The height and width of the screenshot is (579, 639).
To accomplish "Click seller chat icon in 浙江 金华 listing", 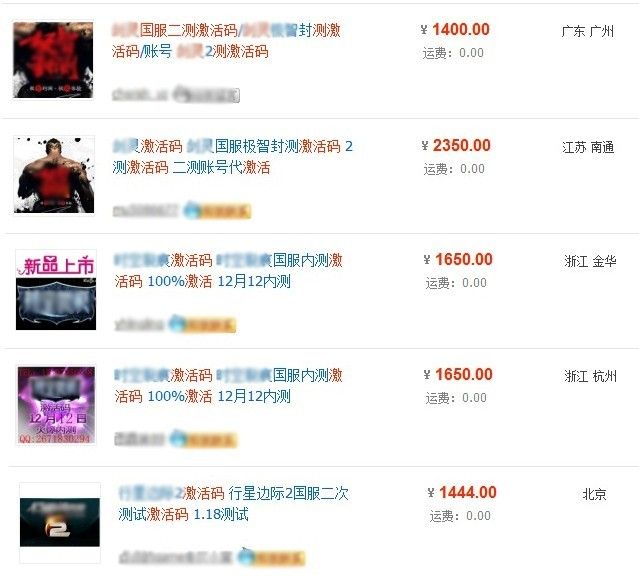I will (x=203, y=325).
